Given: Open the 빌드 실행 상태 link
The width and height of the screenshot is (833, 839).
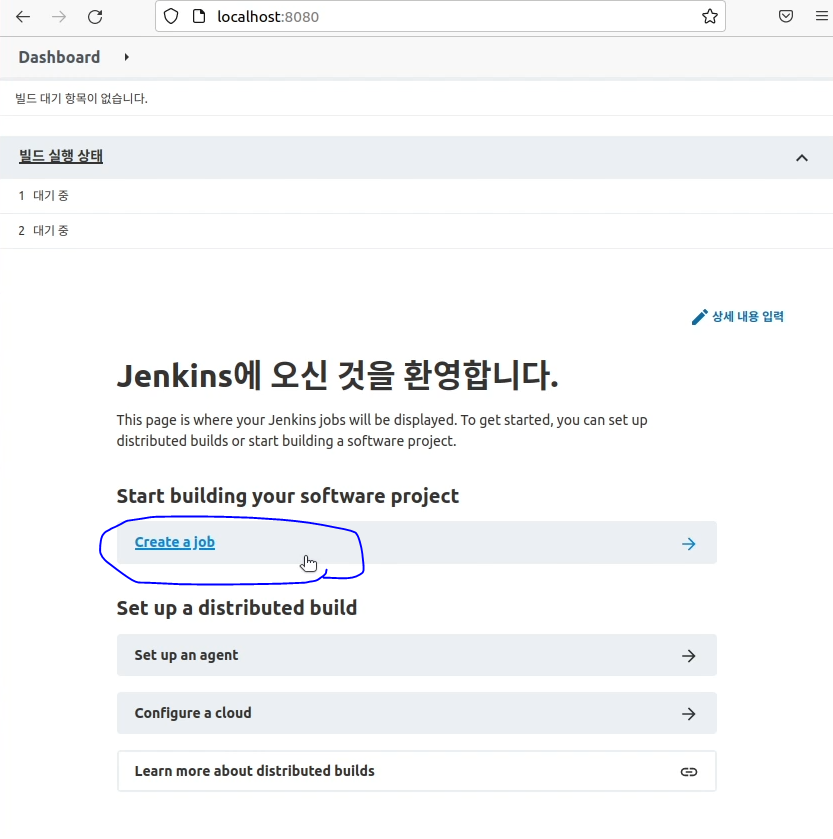Looking at the screenshot, I should coord(60,156).
